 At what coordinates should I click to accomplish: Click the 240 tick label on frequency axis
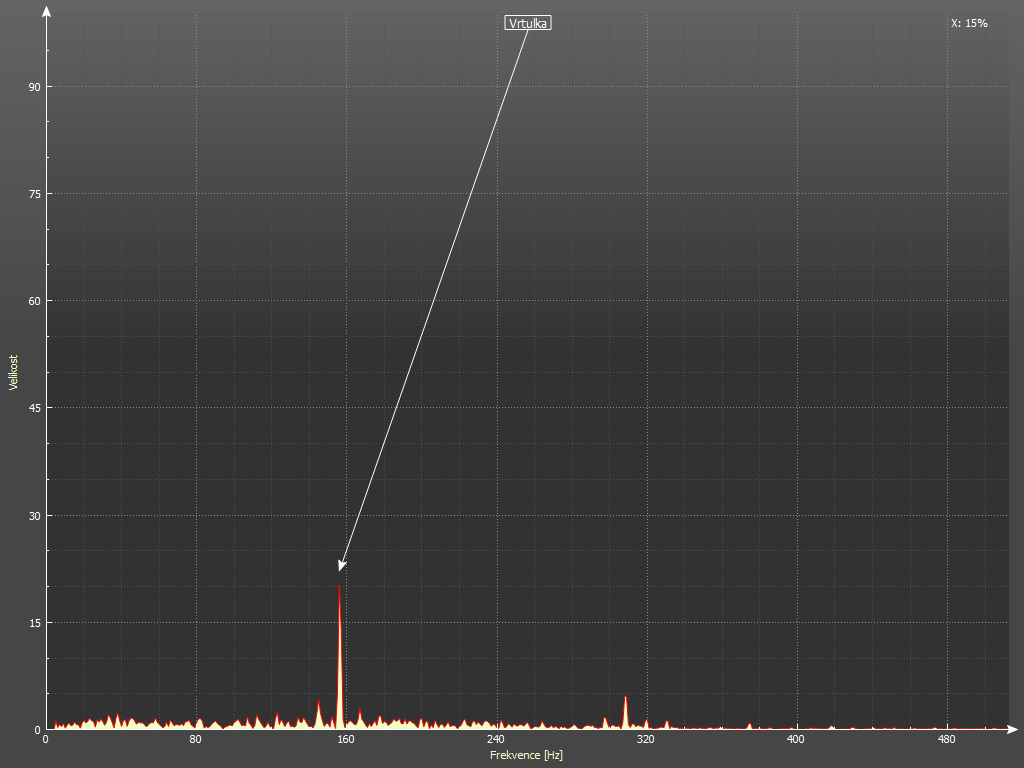pos(496,740)
